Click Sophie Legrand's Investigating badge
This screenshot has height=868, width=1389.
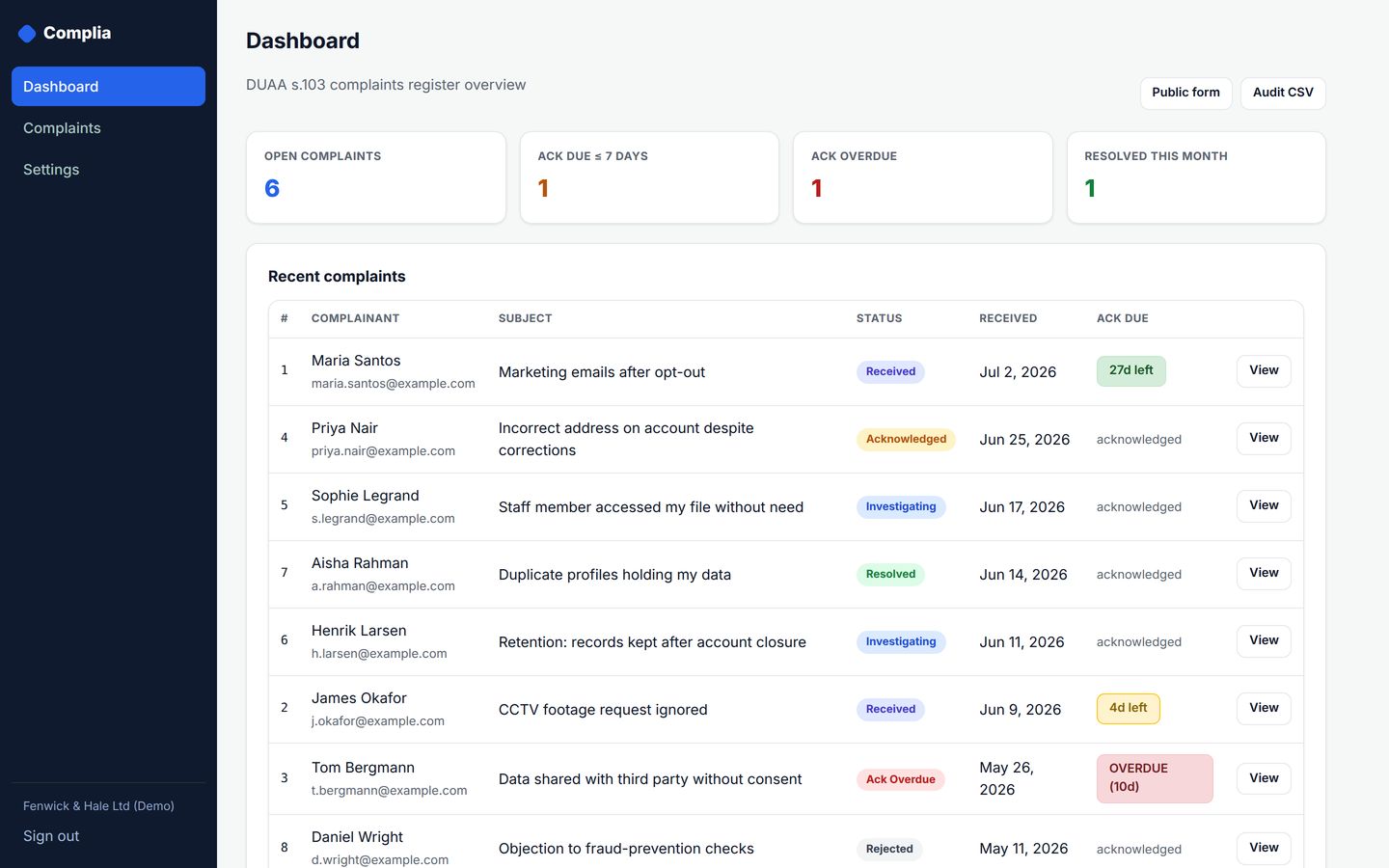pos(901,507)
